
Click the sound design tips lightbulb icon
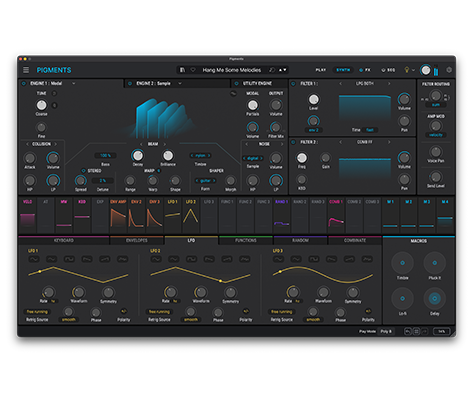click(407, 70)
